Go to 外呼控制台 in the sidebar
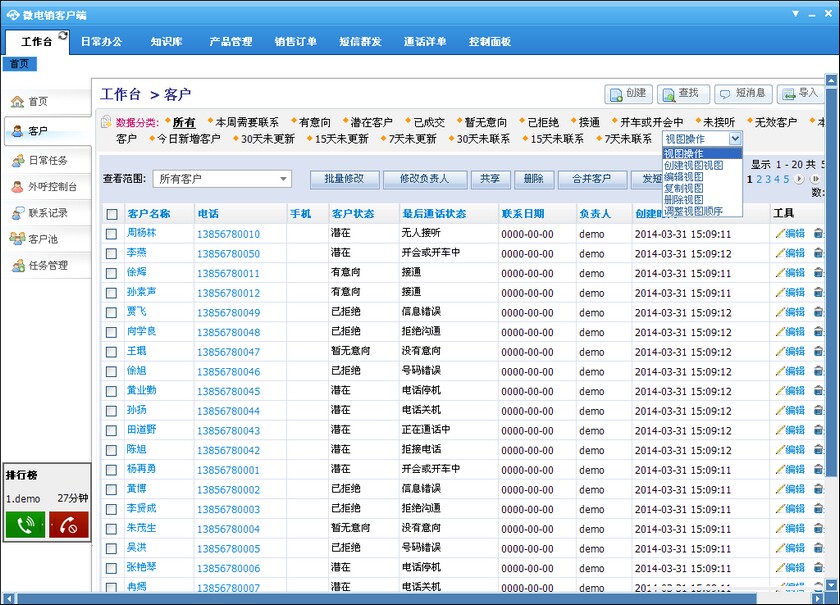Screen dimensions: 840x605 click(x=47, y=186)
